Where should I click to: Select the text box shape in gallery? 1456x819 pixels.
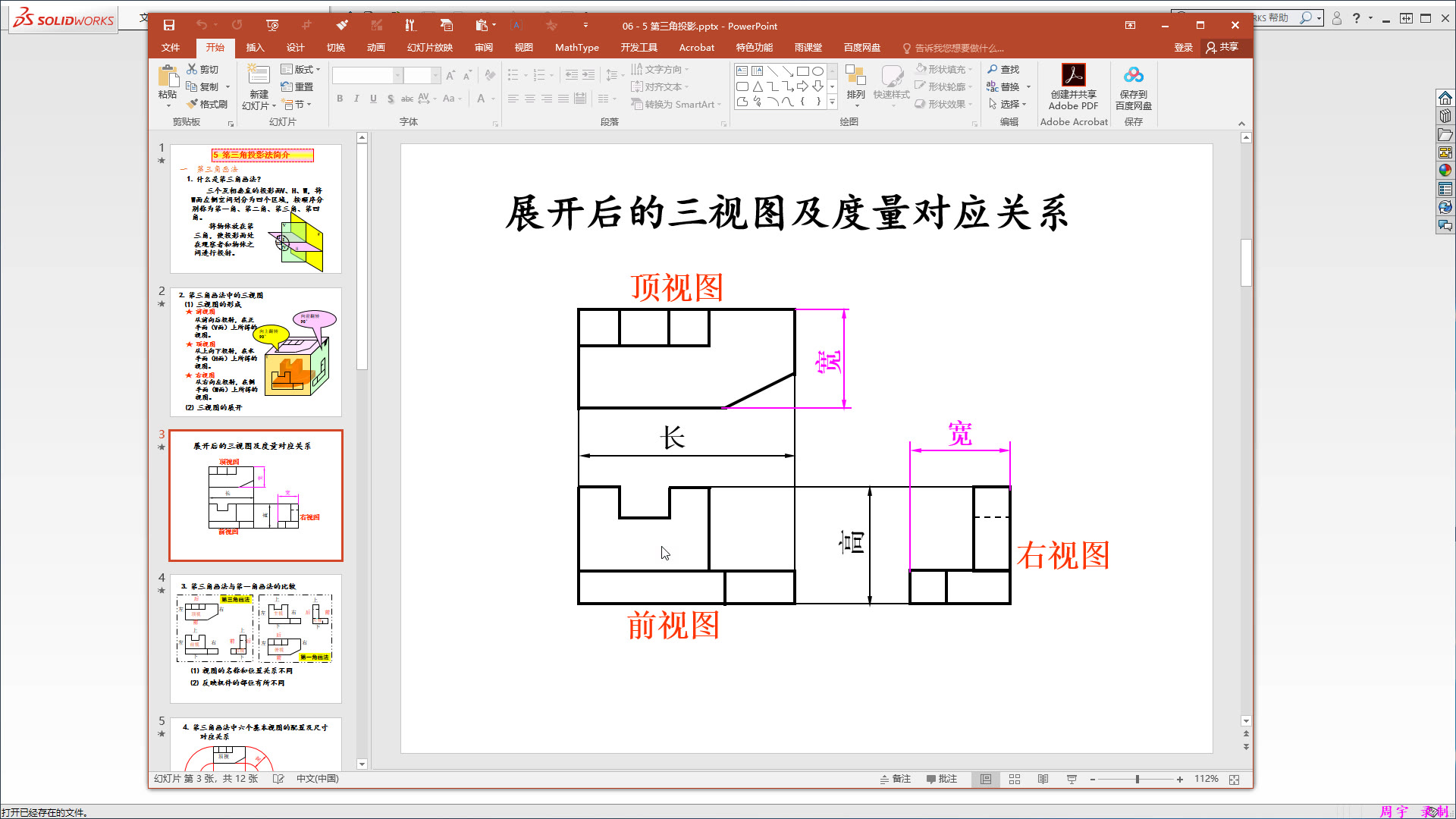coord(742,71)
